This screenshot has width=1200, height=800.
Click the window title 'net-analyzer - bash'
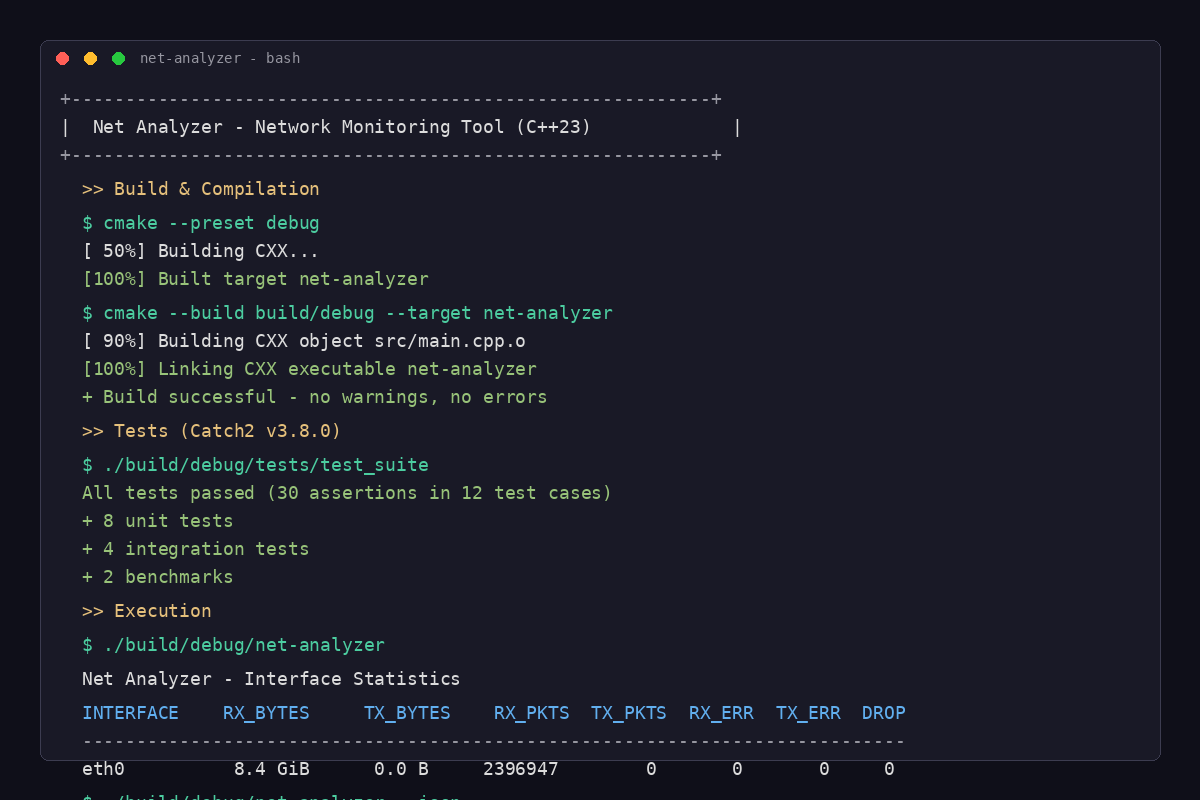[x=220, y=58]
